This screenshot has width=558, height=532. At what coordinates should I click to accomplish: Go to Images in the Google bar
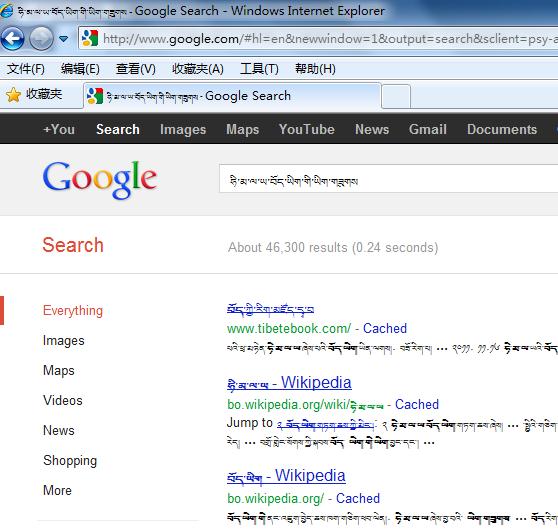coord(183,130)
